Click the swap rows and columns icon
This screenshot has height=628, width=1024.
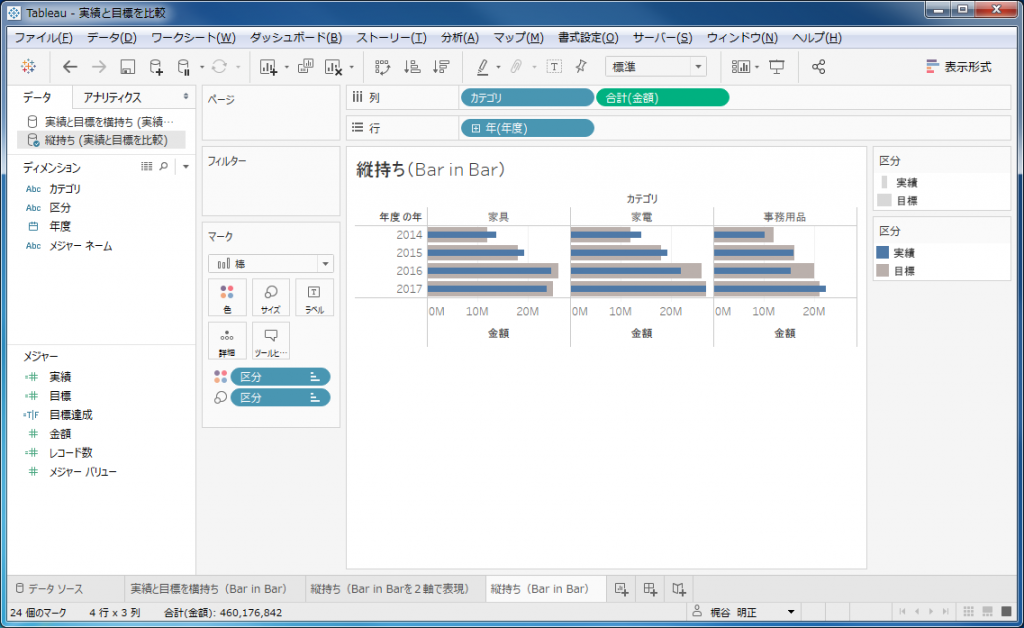coord(382,67)
